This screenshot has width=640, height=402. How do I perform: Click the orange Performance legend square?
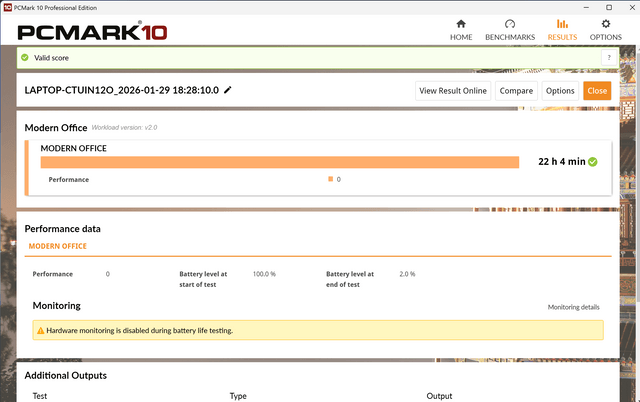[x=331, y=179]
